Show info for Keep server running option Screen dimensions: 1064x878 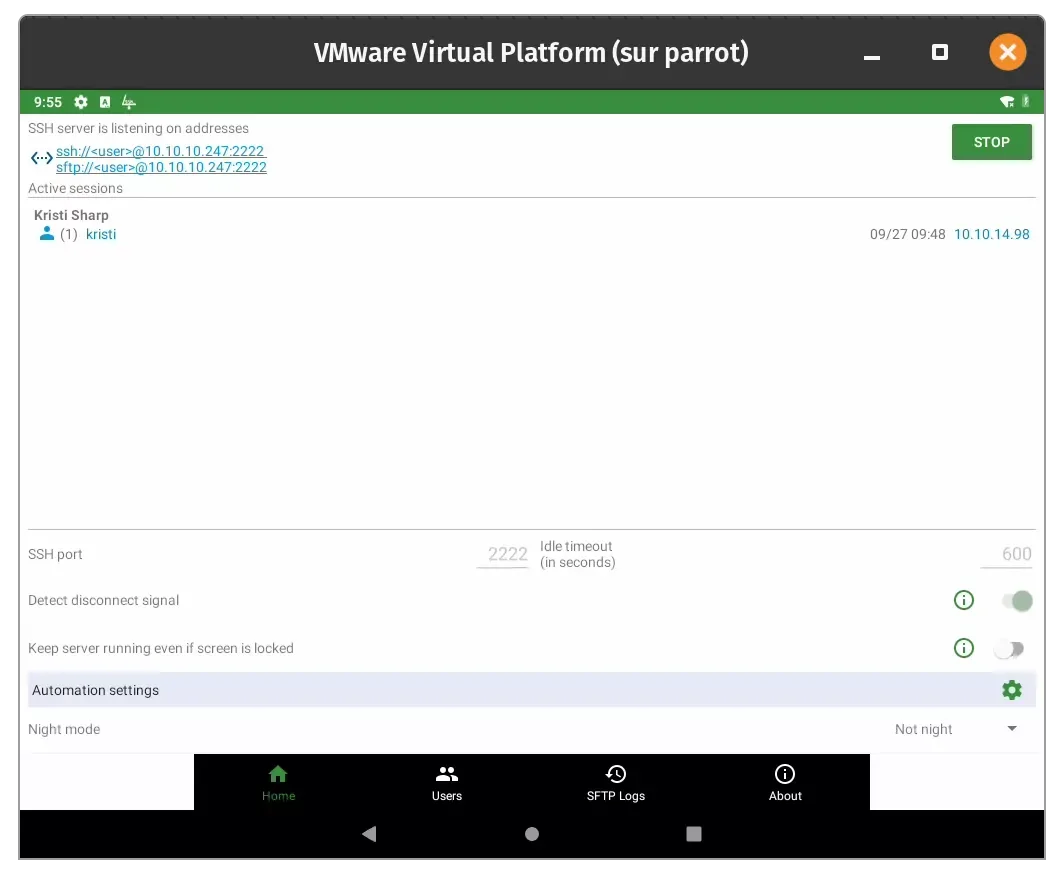(964, 648)
